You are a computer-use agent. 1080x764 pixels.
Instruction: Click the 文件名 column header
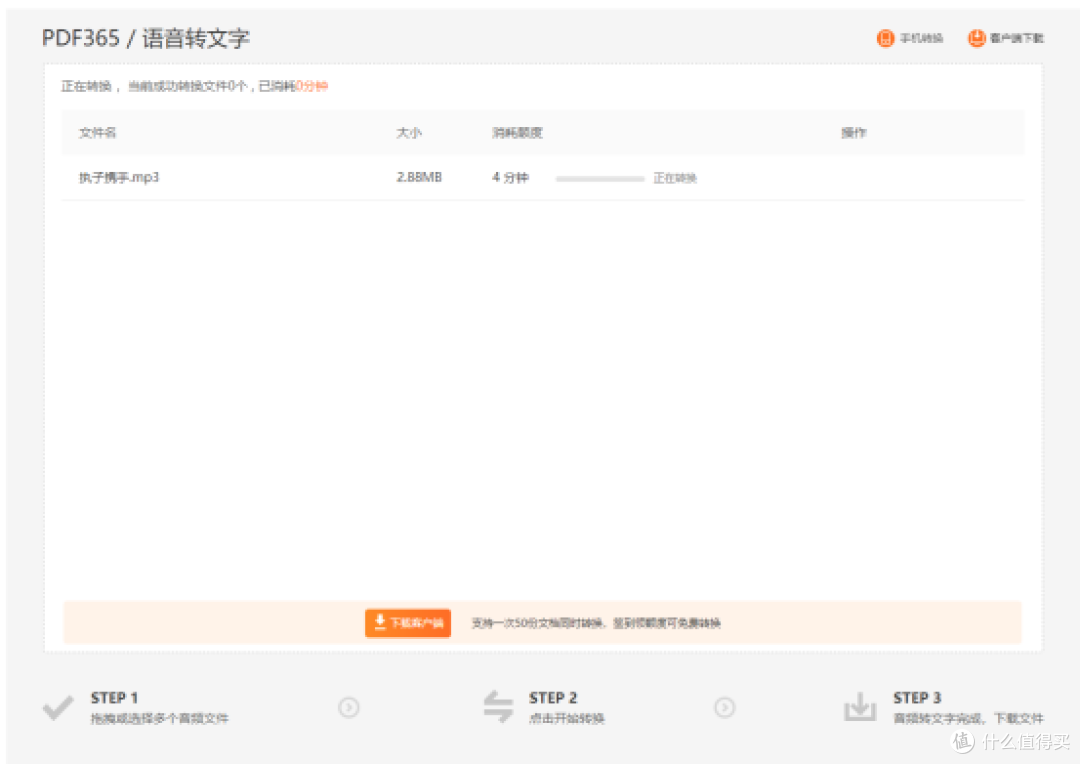[98, 132]
